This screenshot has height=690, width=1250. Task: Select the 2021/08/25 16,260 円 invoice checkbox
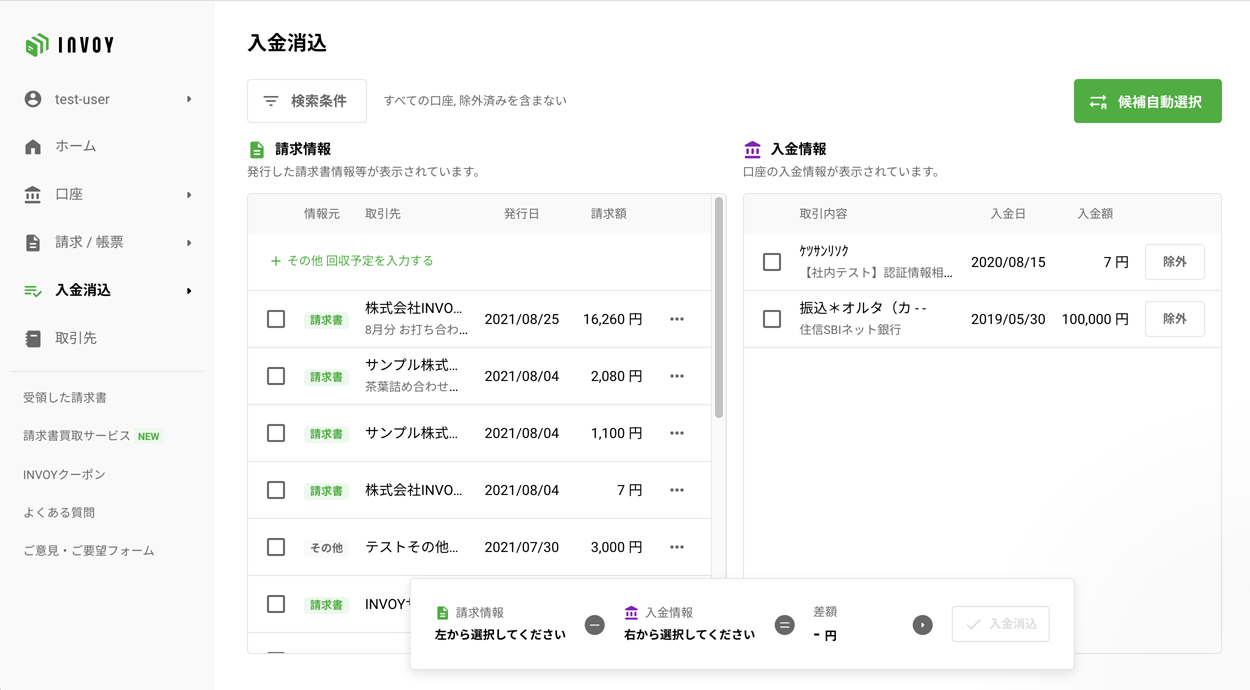pos(276,319)
